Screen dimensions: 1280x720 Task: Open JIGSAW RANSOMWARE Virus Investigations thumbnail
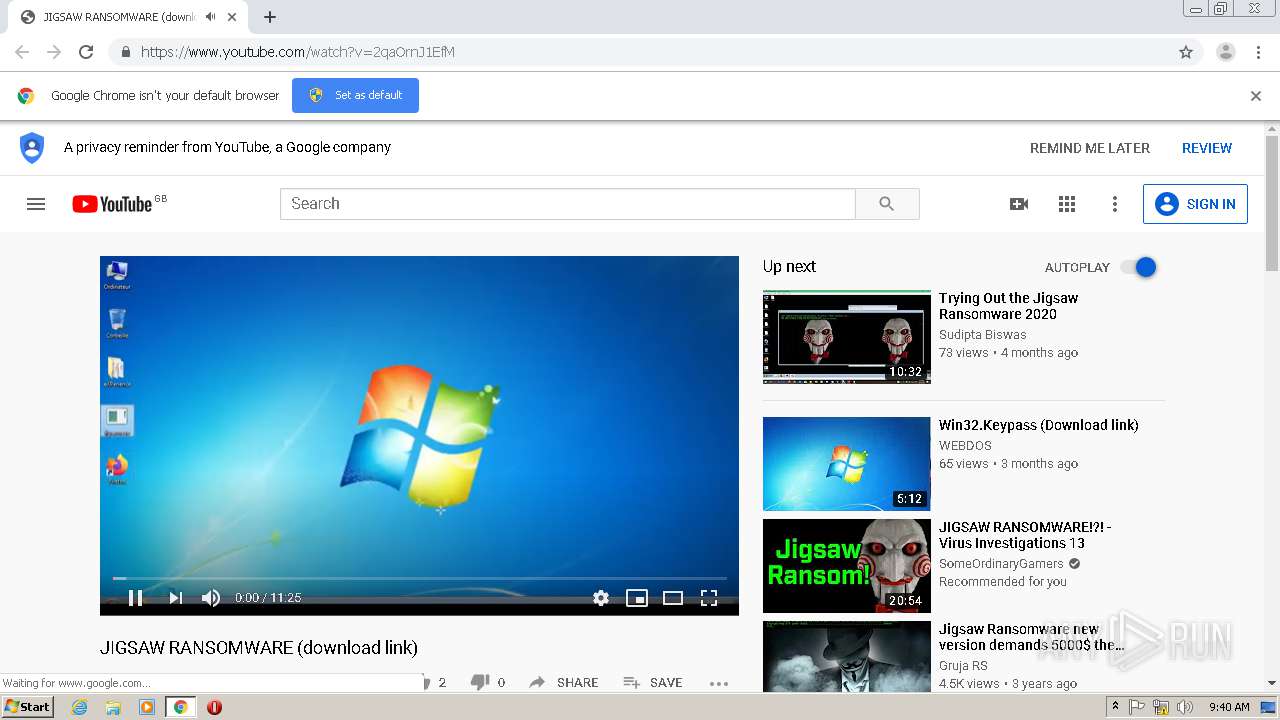tap(847, 566)
